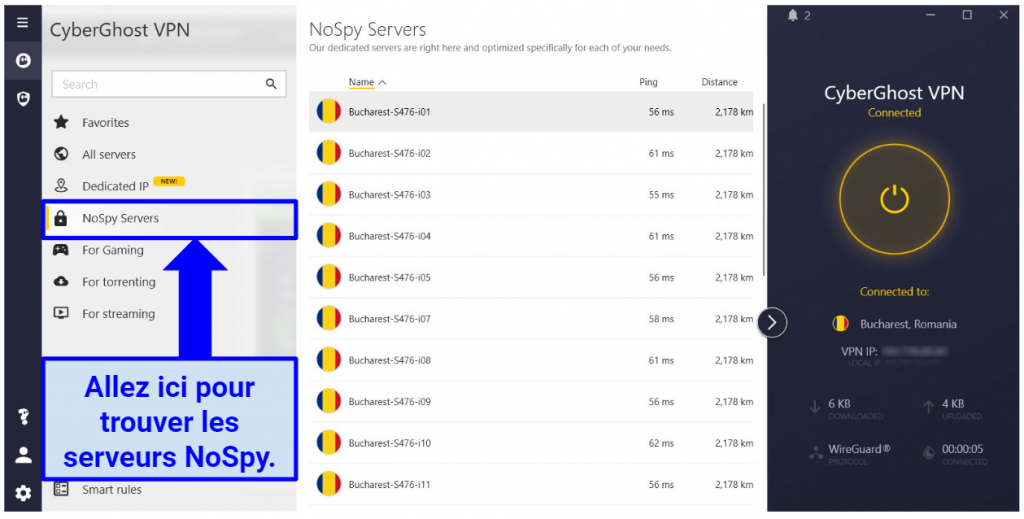Screen dimensions: 1024x519
Task: Sort servers by Ping column
Action: (x=648, y=82)
